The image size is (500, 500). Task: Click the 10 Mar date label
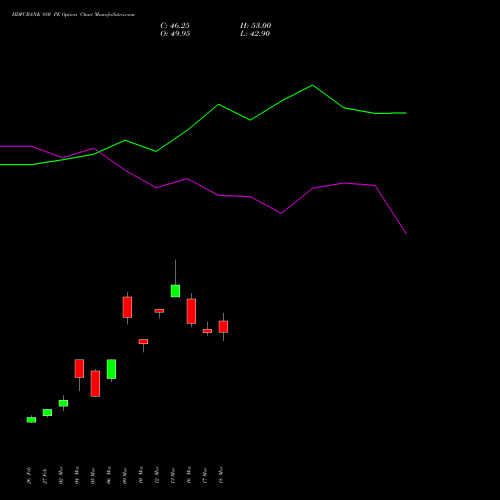[x=141, y=475]
